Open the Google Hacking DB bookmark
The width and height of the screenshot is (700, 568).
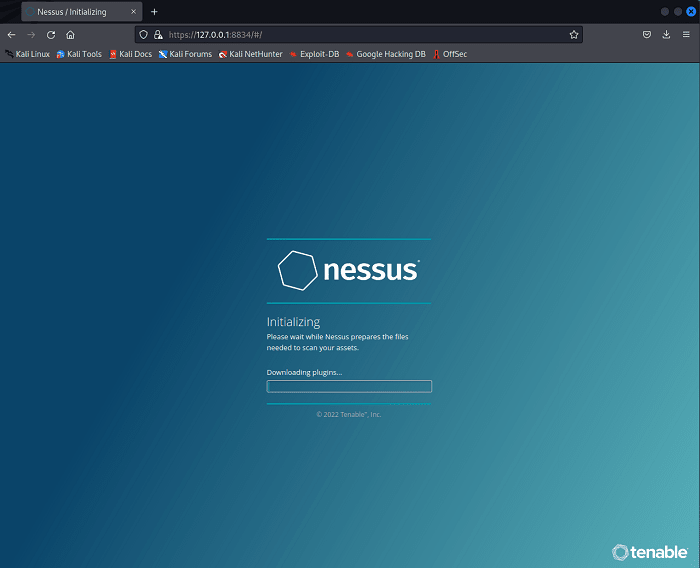coord(386,54)
